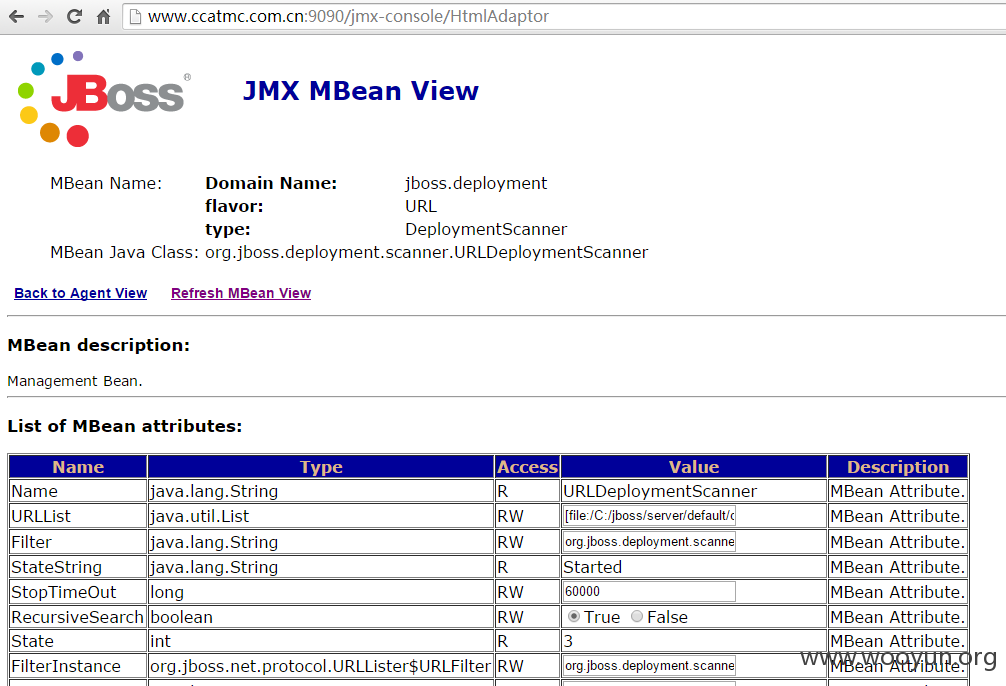This screenshot has width=1006, height=686.
Task: Click the JMX MBean View heading
Action: 361,91
